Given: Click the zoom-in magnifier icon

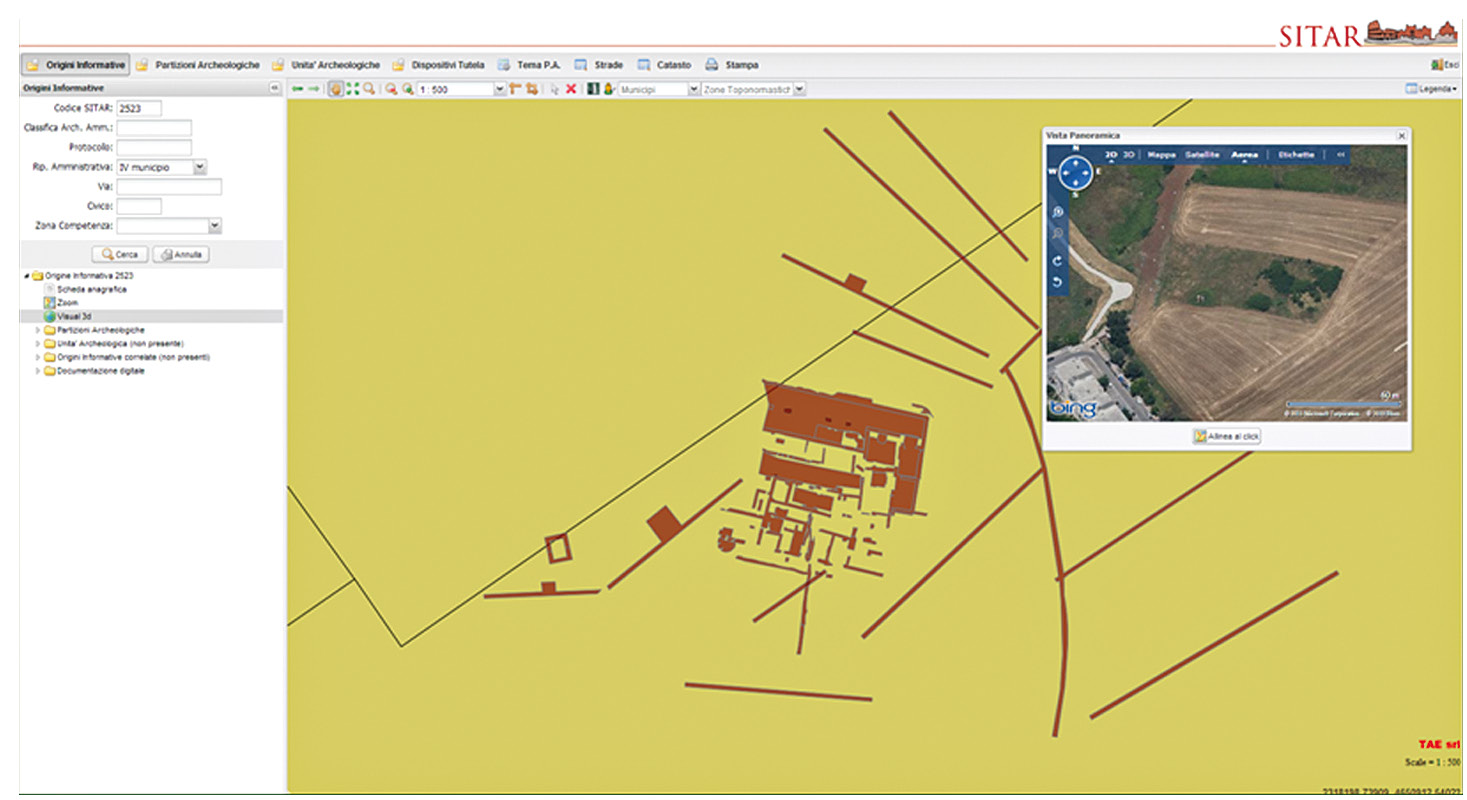Looking at the screenshot, I should pyautogui.click(x=409, y=89).
